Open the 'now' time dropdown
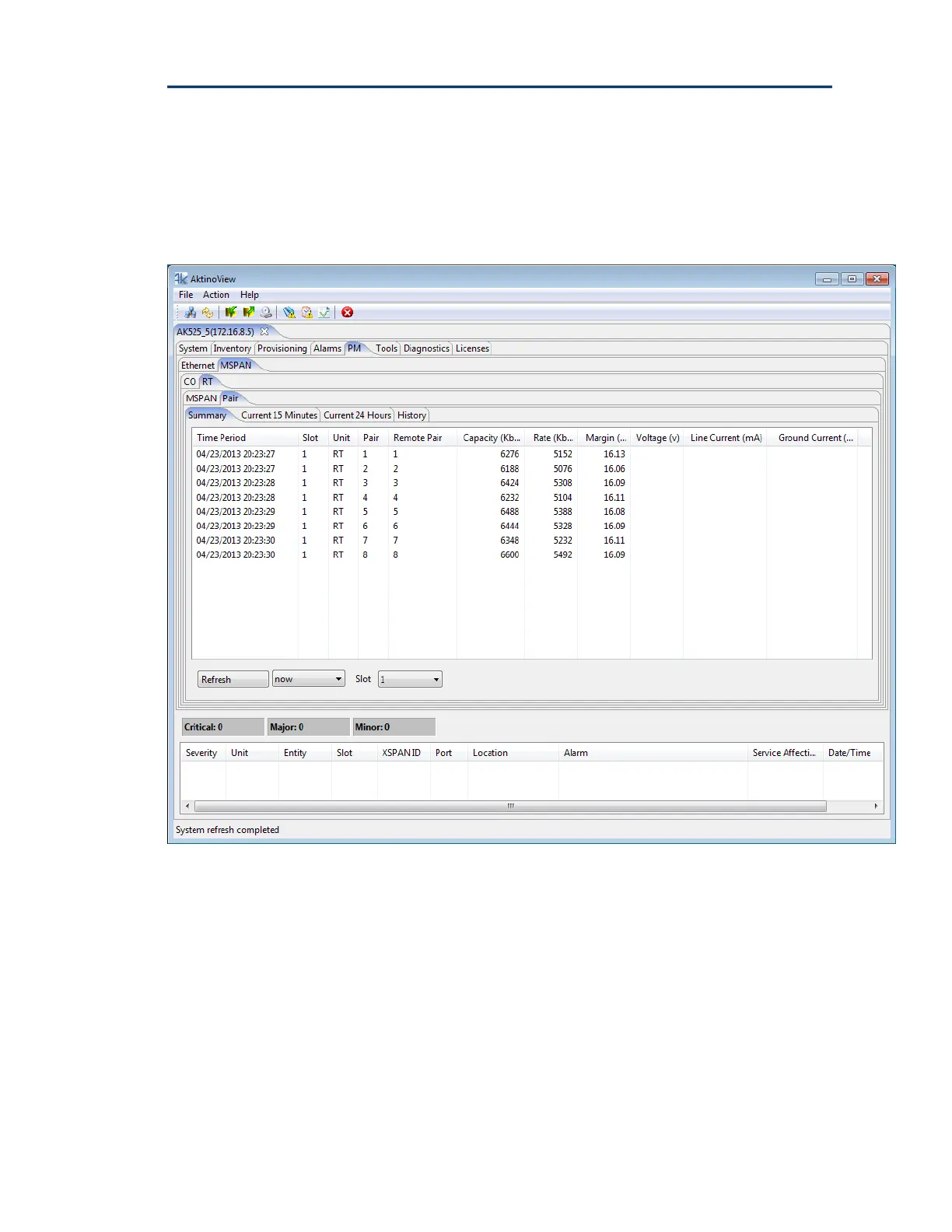The width and height of the screenshot is (952, 1232). 309,679
